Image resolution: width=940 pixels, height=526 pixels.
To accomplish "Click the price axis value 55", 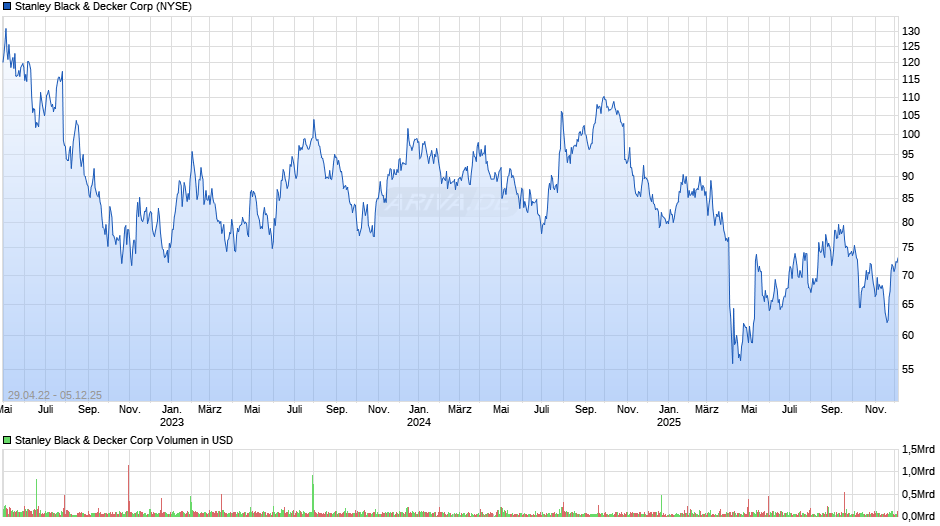I will (x=908, y=369).
